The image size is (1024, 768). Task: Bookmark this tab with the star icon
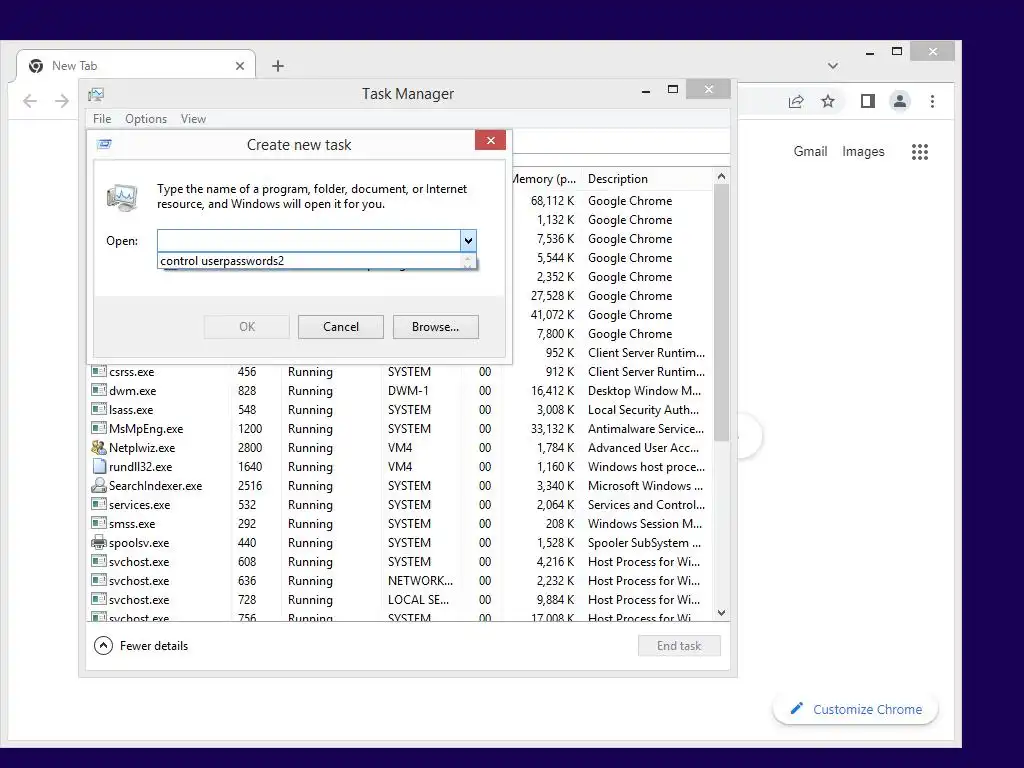click(828, 101)
